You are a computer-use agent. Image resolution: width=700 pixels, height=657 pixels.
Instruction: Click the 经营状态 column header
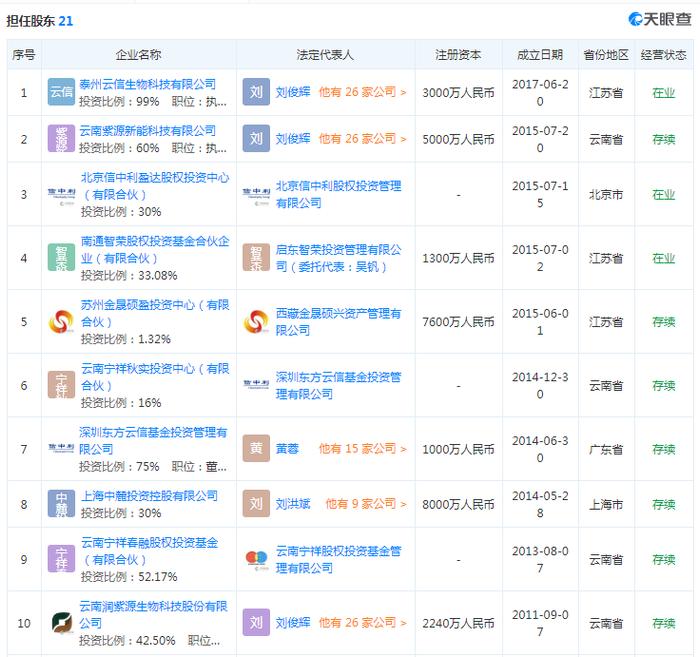[663, 54]
